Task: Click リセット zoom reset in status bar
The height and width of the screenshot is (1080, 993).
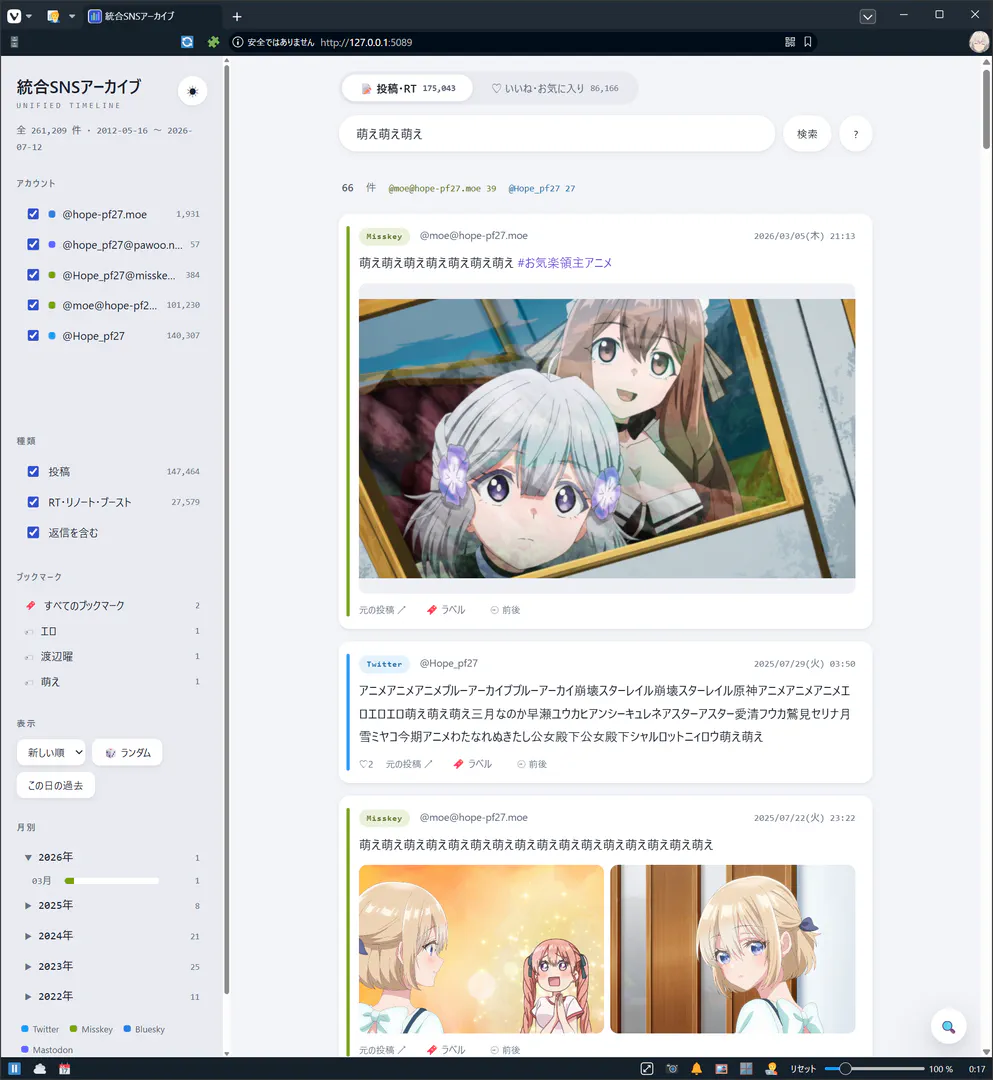Action: 803,1068
